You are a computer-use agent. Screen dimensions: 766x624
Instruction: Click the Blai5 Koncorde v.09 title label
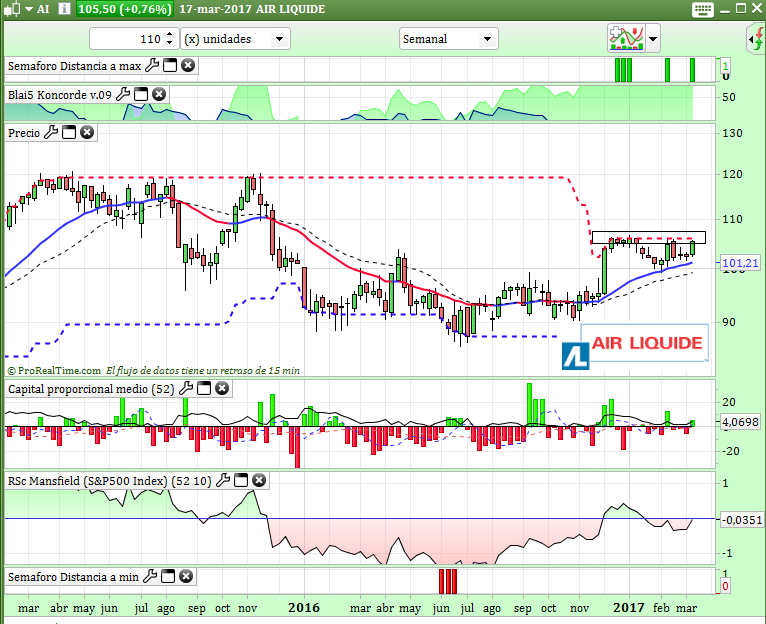pyautogui.click(x=60, y=95)
